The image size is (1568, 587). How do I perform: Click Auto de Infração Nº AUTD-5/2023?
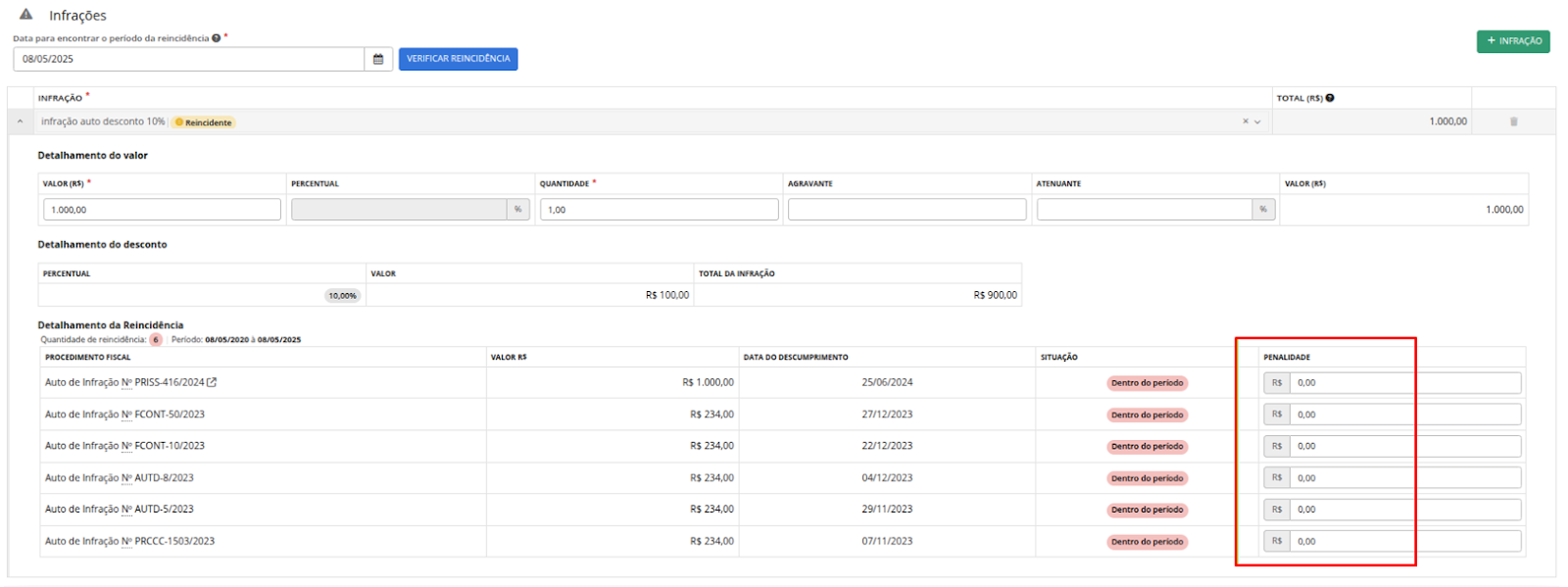point(120,510)
